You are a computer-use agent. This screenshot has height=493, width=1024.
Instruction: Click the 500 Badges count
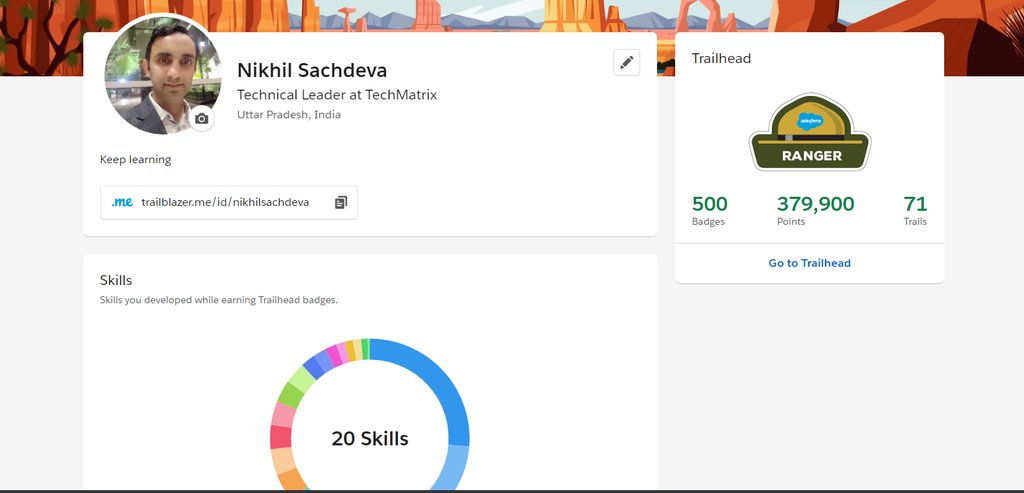tap(709, 204)
